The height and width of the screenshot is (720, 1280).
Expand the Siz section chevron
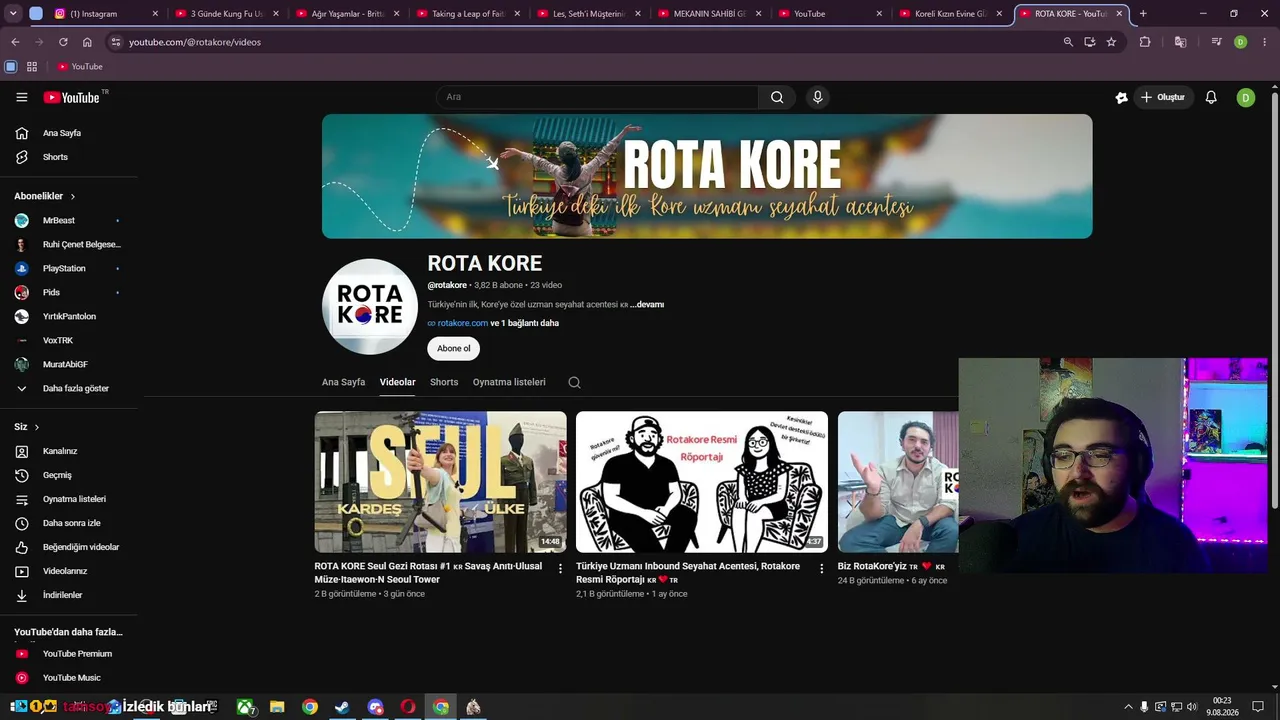tap(37, 427)
